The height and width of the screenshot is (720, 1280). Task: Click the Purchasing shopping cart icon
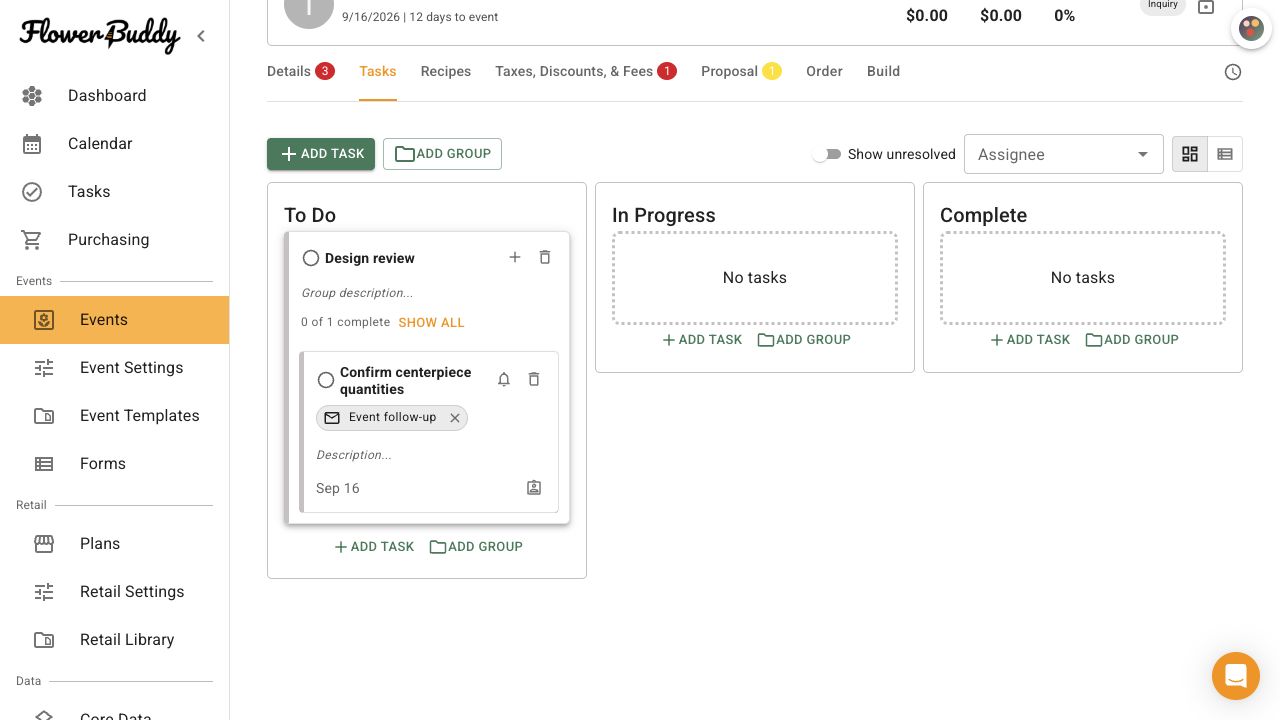coord(32,240)
